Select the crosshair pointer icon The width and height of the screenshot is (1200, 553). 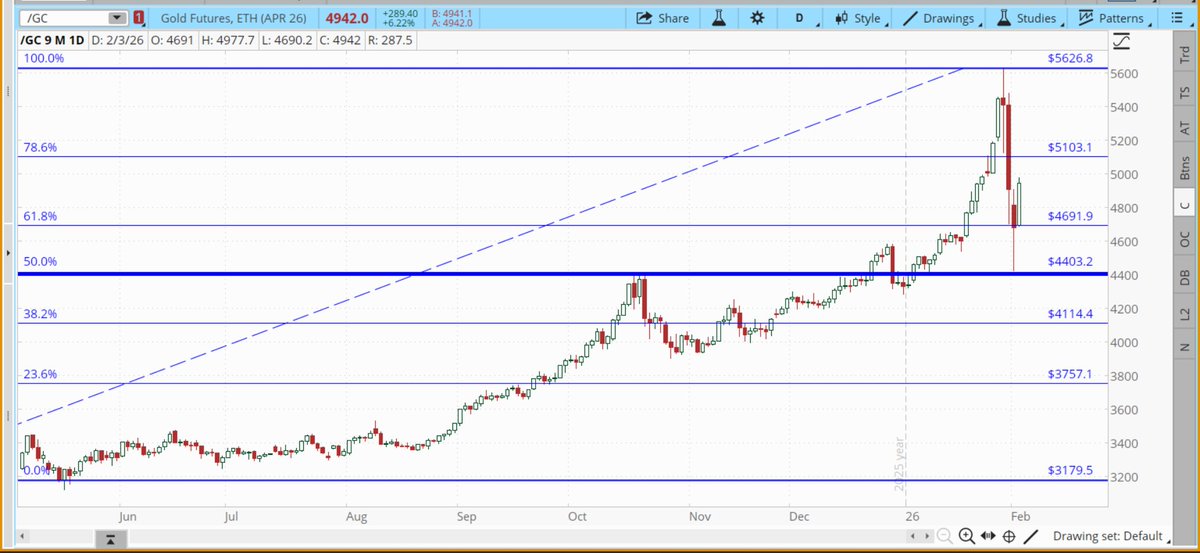point(1009,536)
